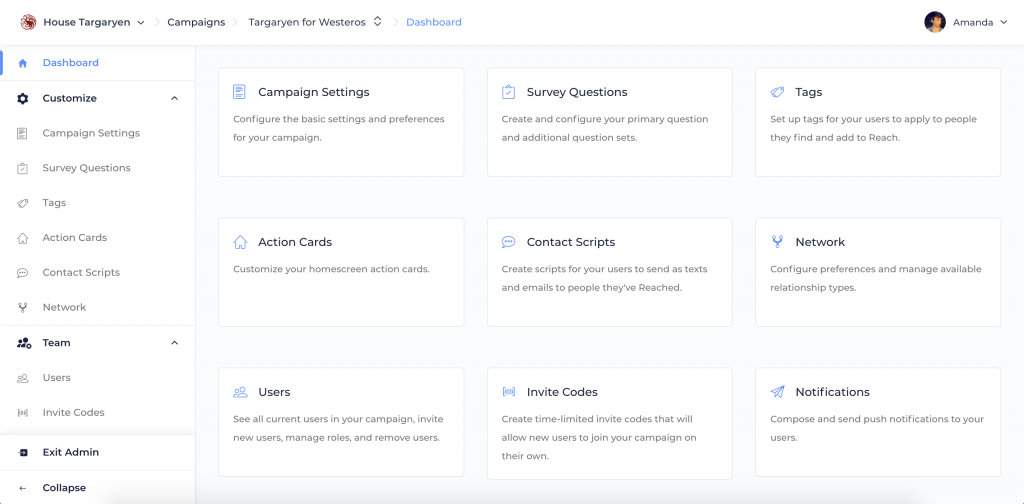Collapse the Customize section chevron
This screenshot has height=504, width=1024.
[174, 99]
